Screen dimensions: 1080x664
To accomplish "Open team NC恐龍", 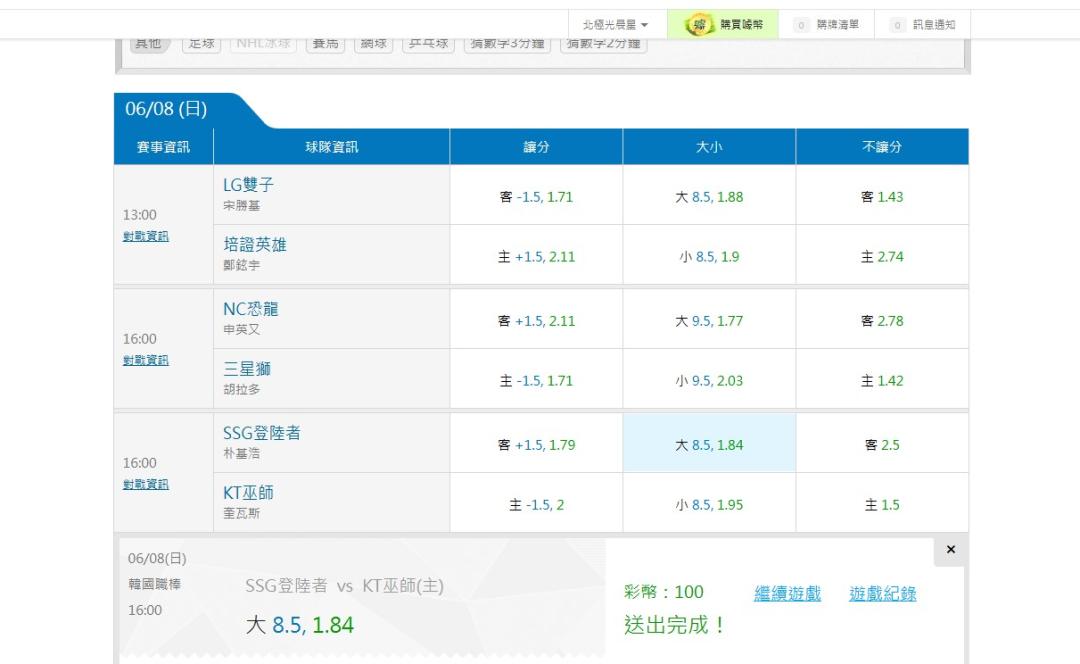I will tap(251, 309).
